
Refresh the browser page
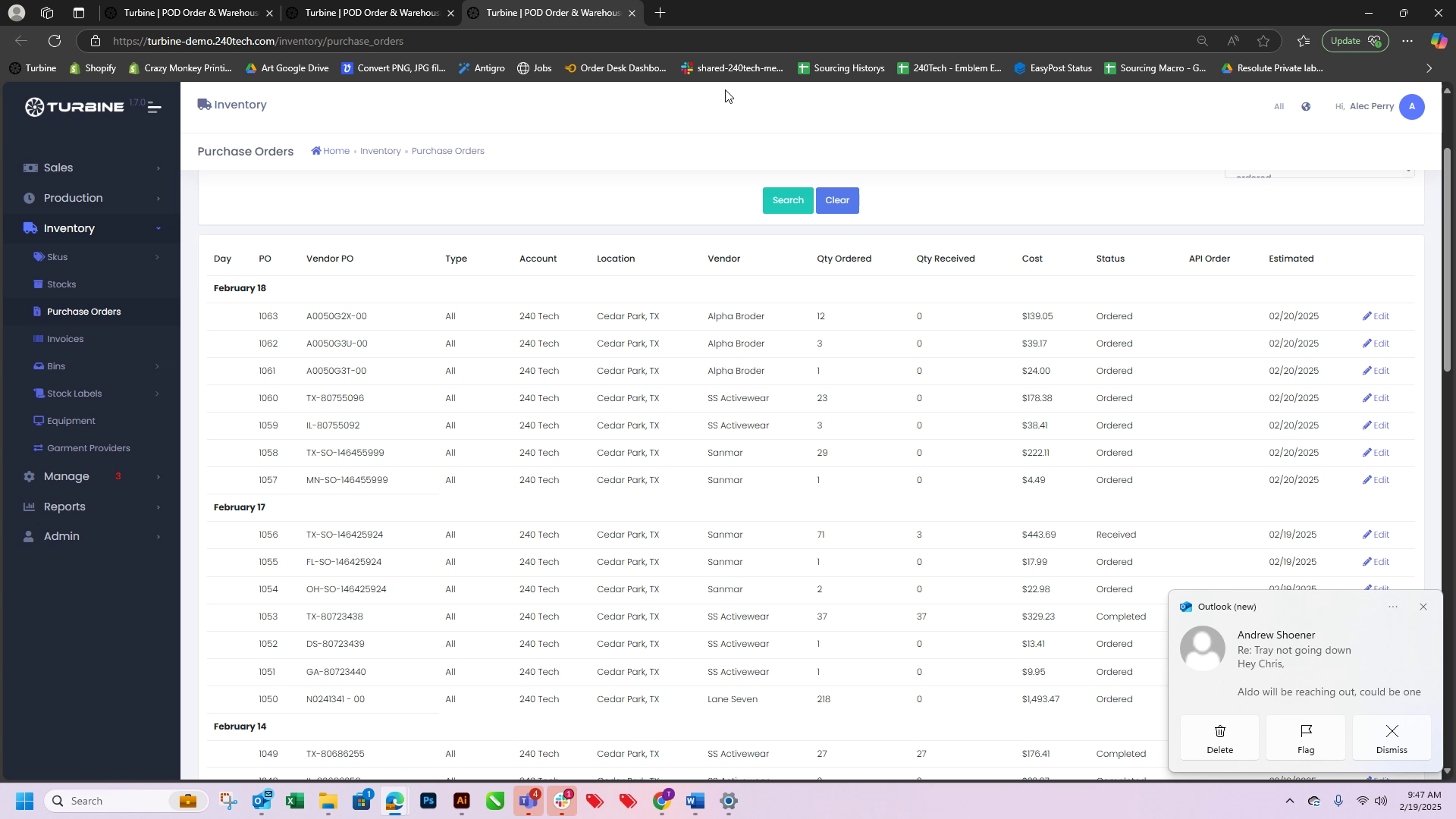(x=55, y=41)
